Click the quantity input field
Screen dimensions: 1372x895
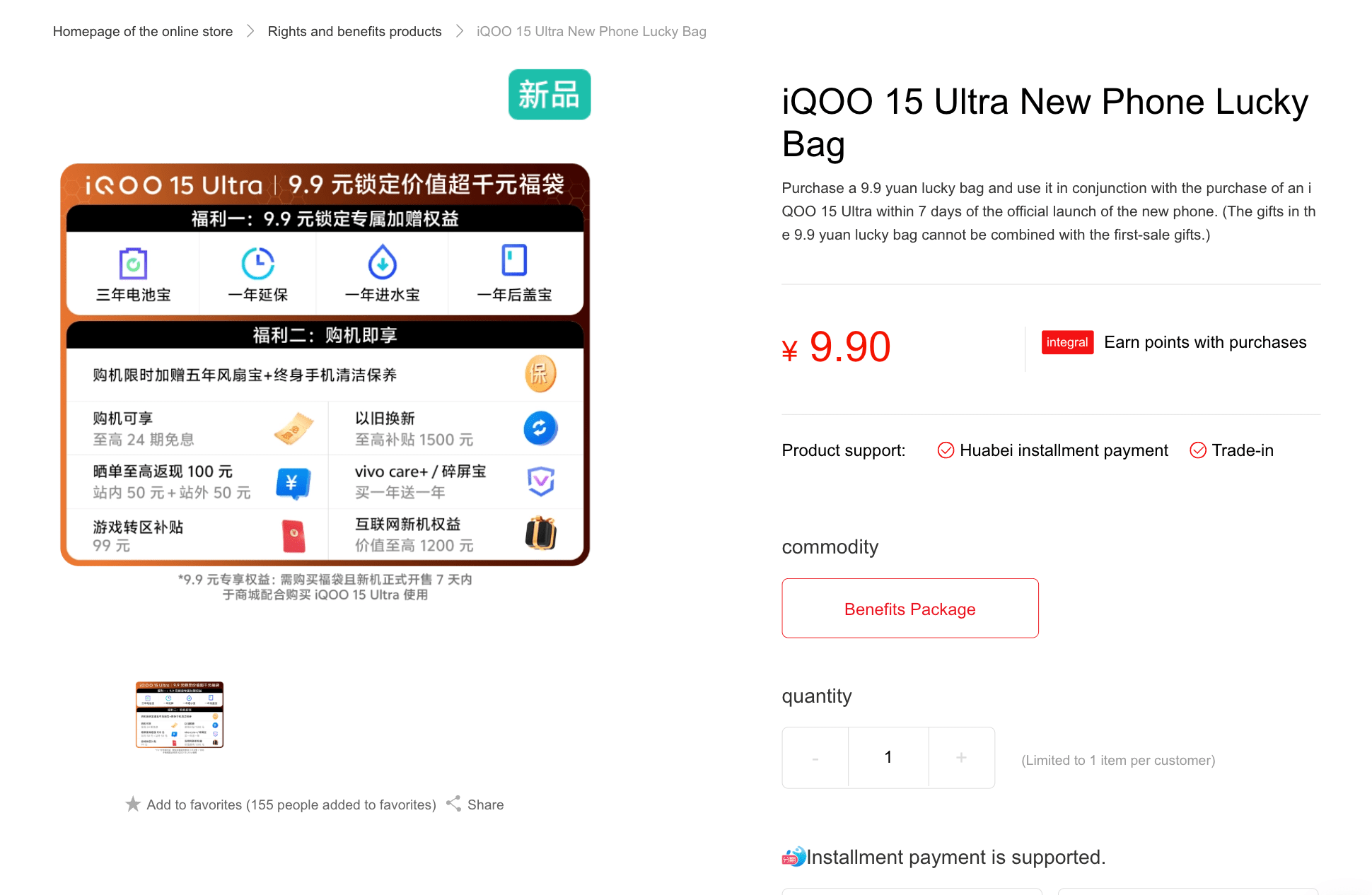(888, 758)
